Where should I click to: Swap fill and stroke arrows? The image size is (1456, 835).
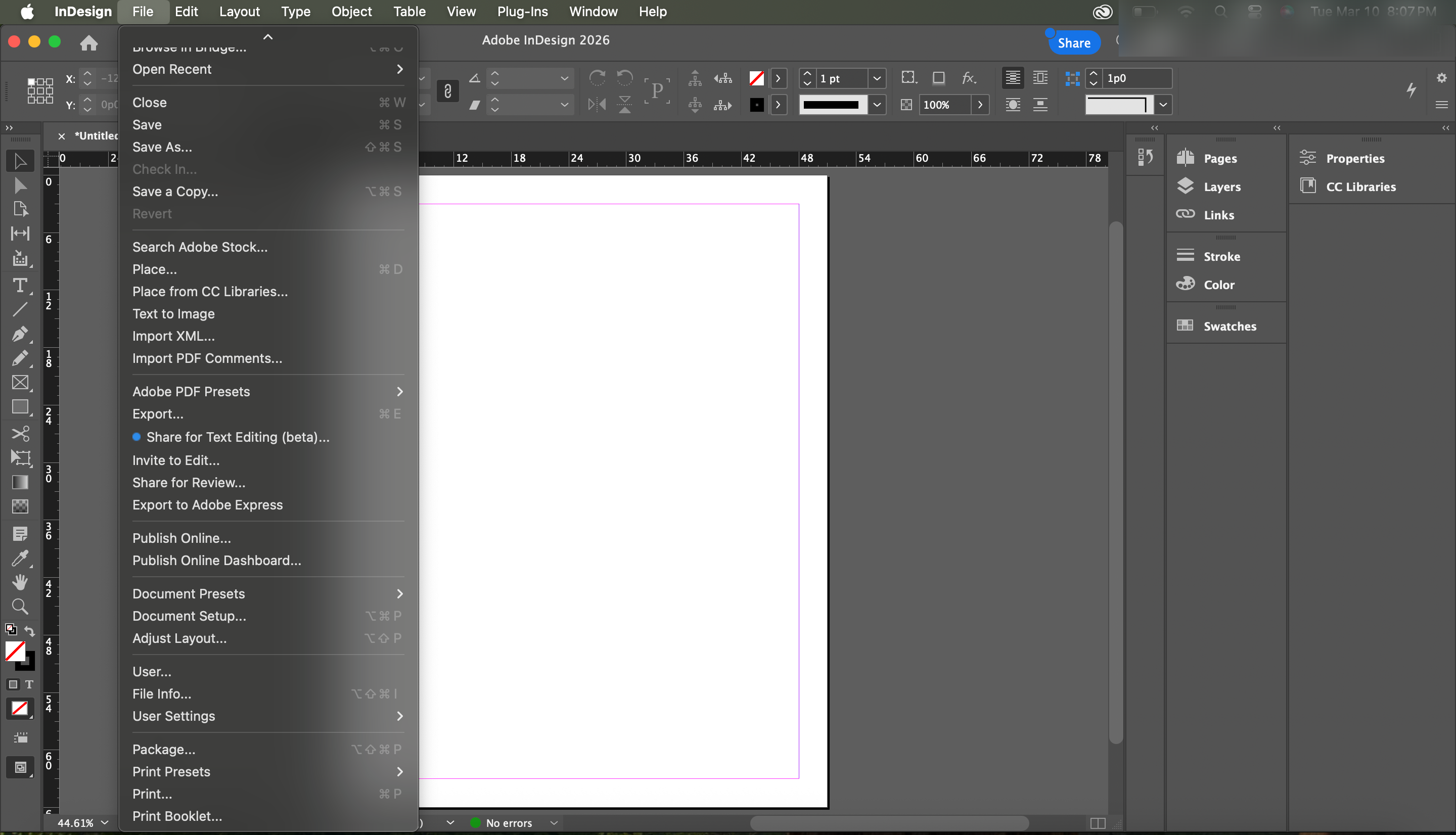(30, 631)
